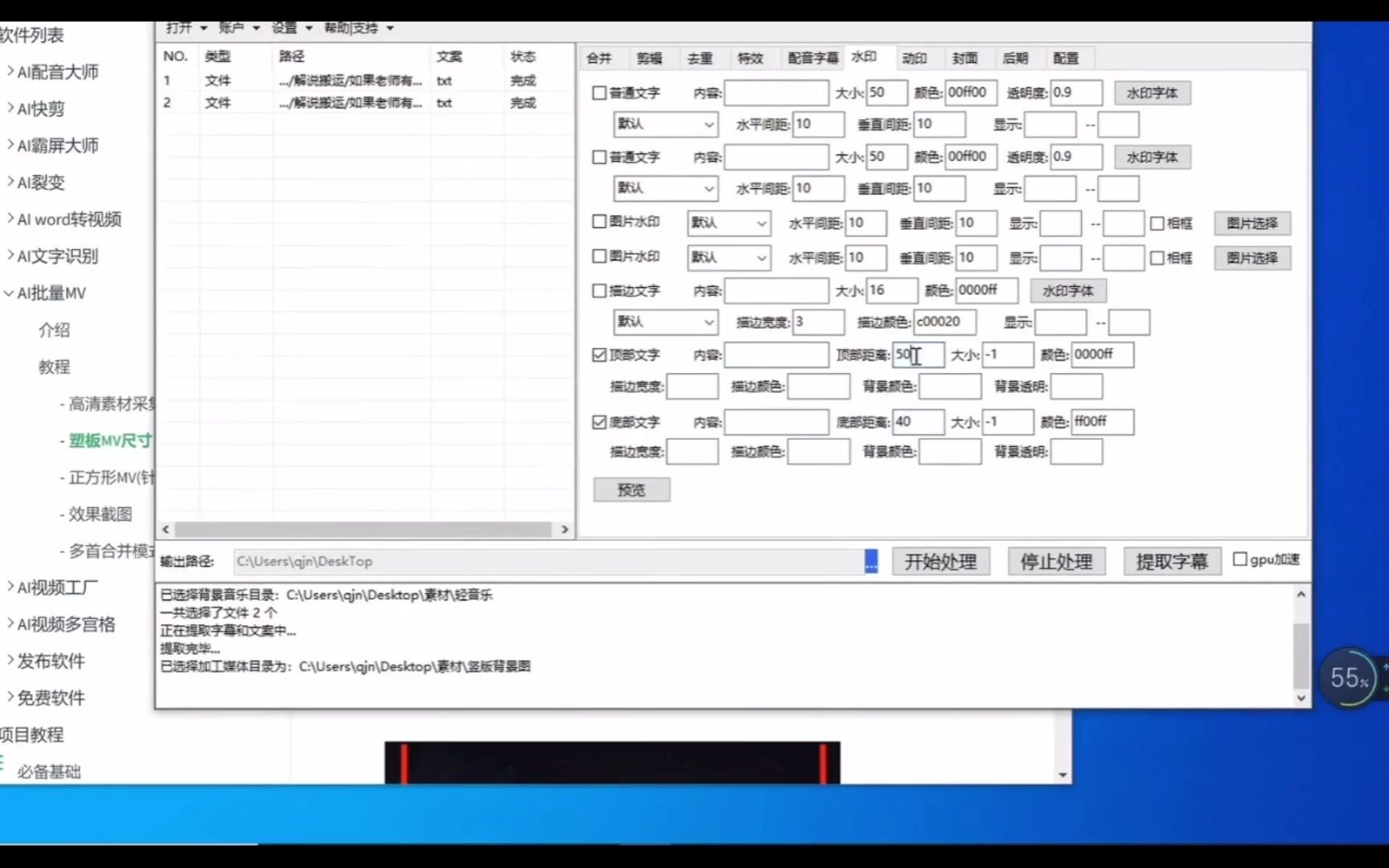1389x868 pixels.
Task: Tick the second 普通文字 checkbox
Action: [600, 157]
